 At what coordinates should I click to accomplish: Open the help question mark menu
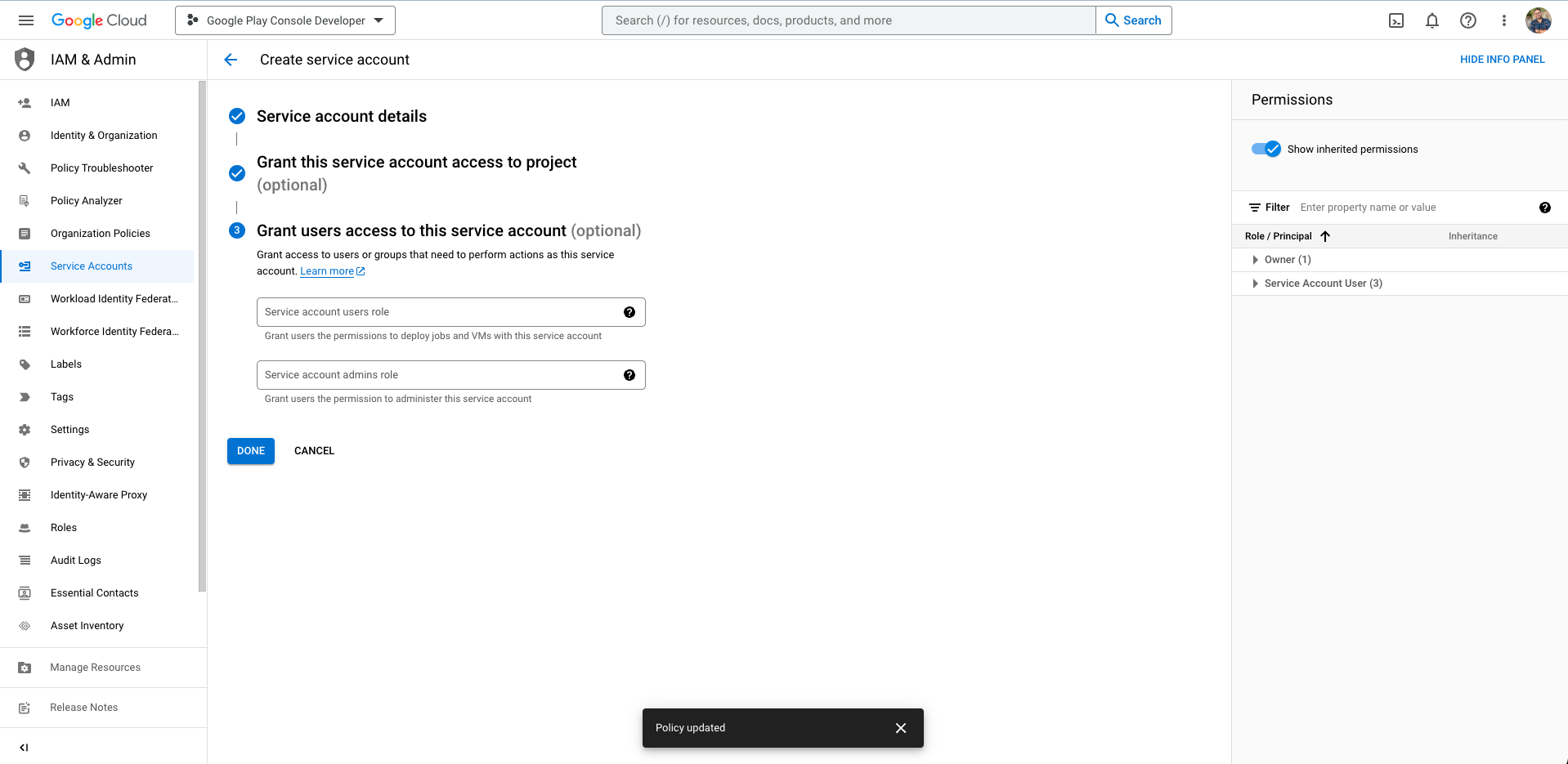tap(1468, 20)
